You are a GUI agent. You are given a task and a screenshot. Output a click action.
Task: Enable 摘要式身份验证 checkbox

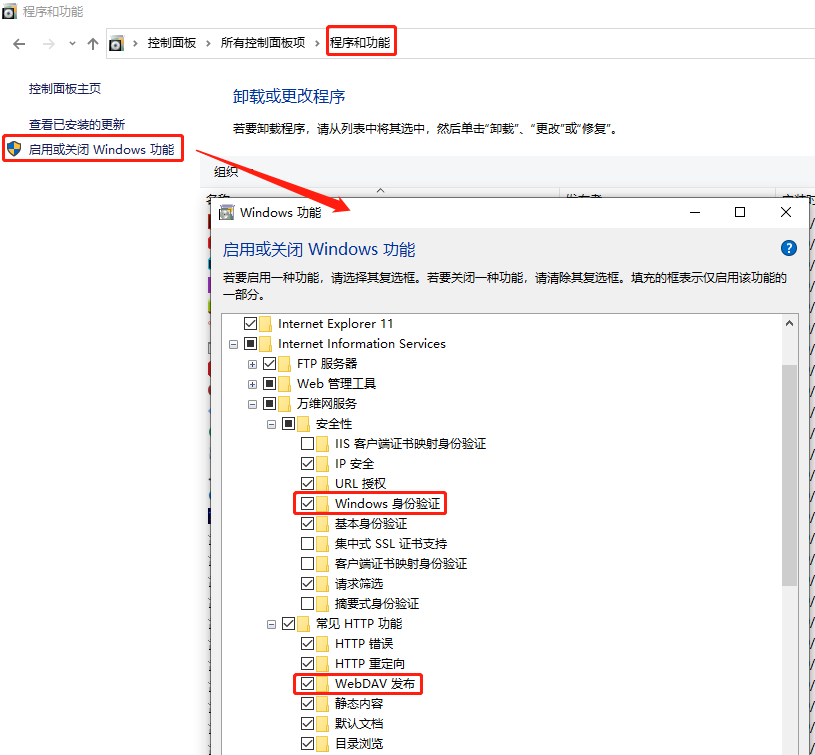307,604
